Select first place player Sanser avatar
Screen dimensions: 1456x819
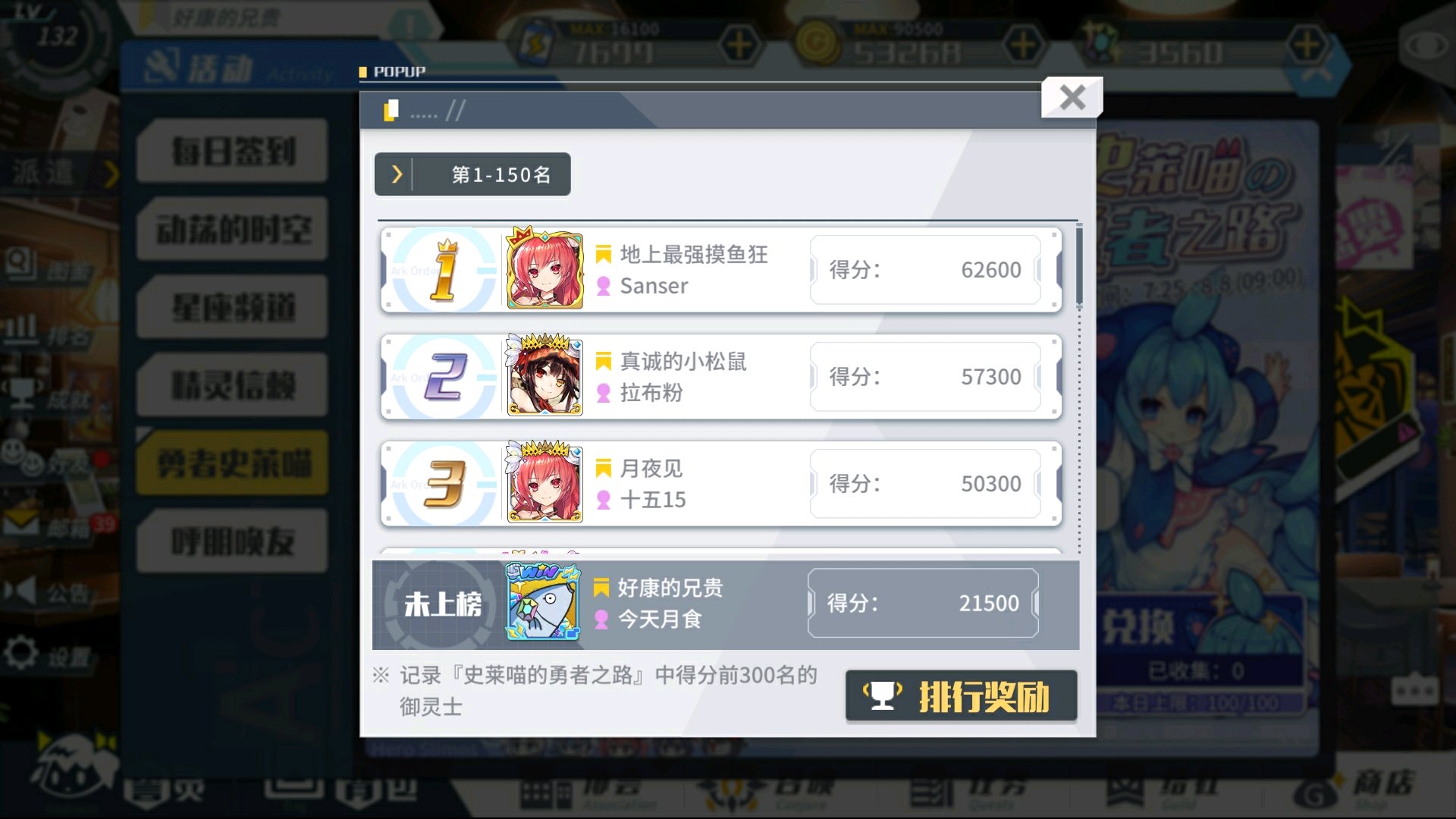(x=544, y=270)
